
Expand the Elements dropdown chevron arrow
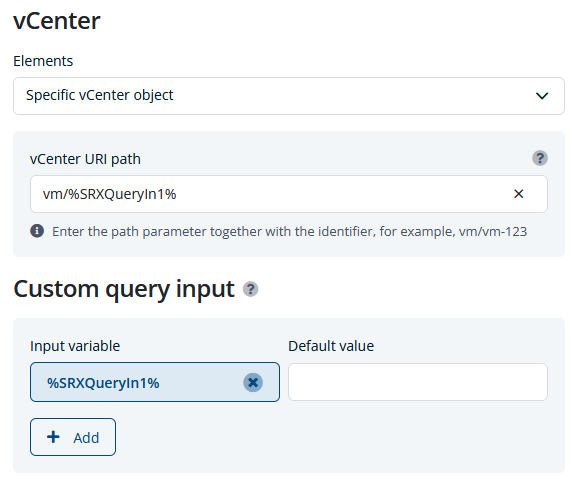click(542, 96)
